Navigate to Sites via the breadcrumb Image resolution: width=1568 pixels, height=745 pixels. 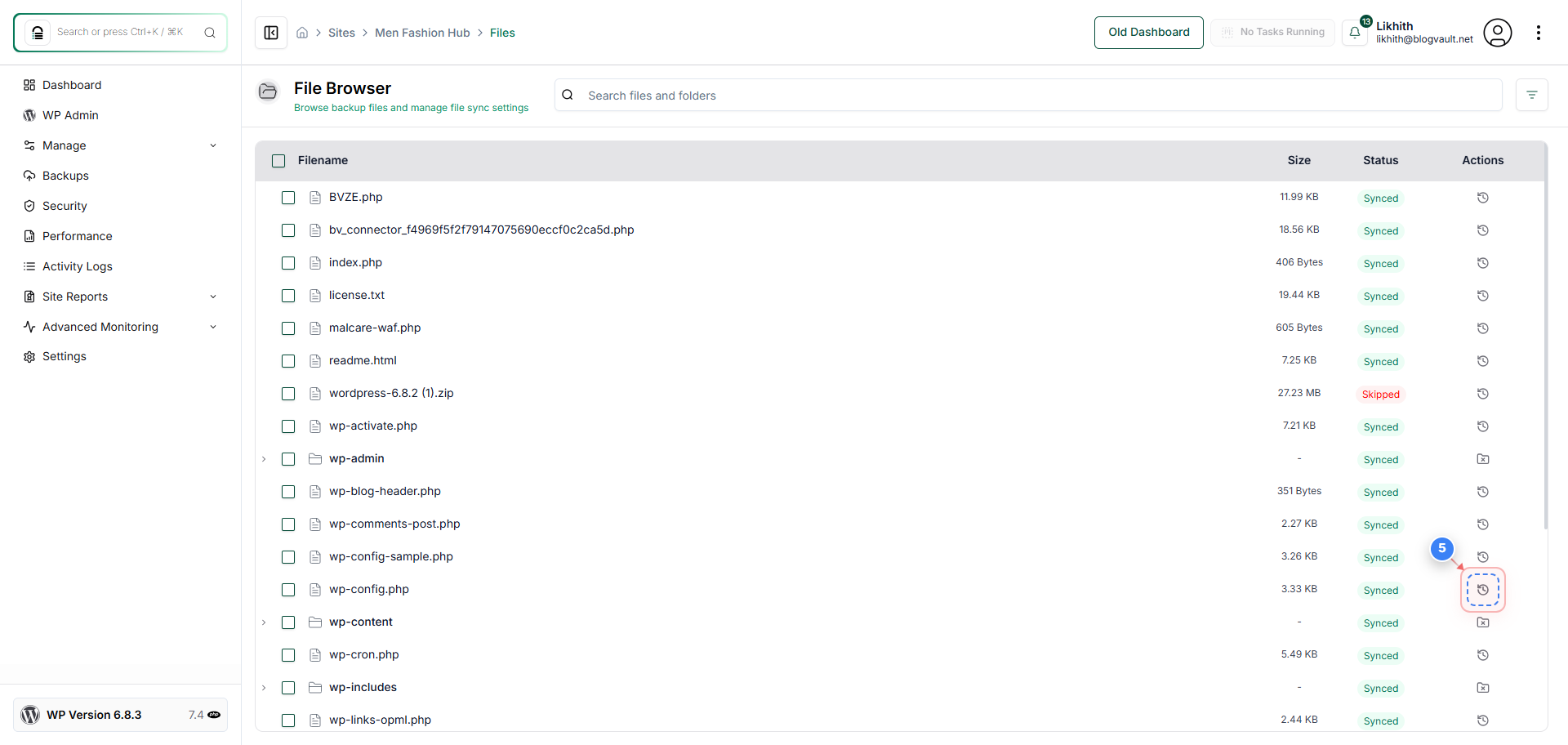[342, 32]
